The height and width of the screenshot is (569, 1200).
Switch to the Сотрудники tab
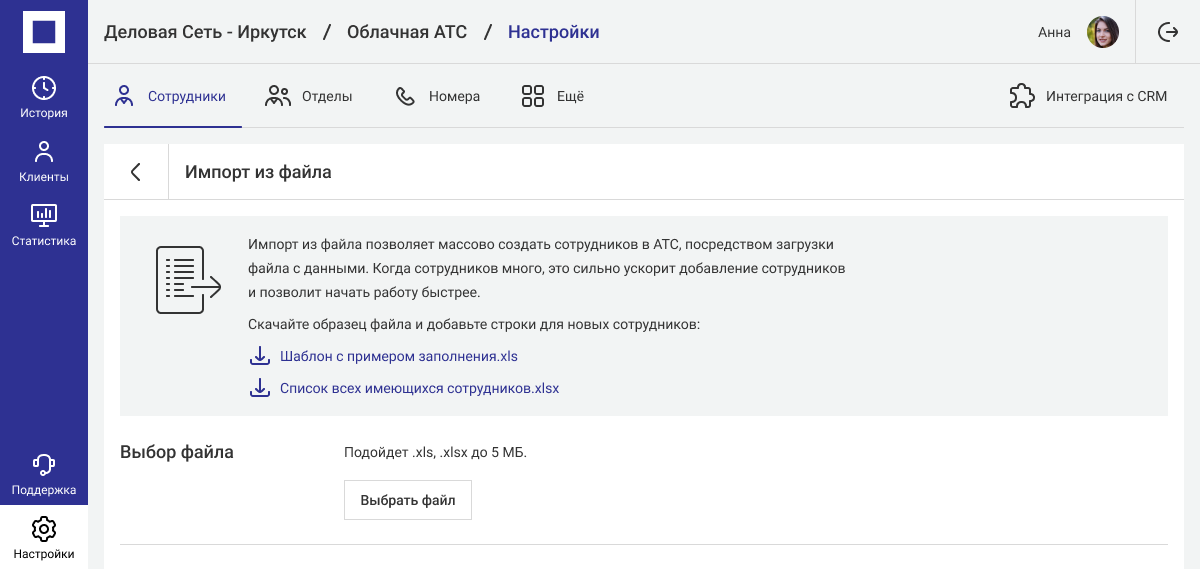click(172, 97)
